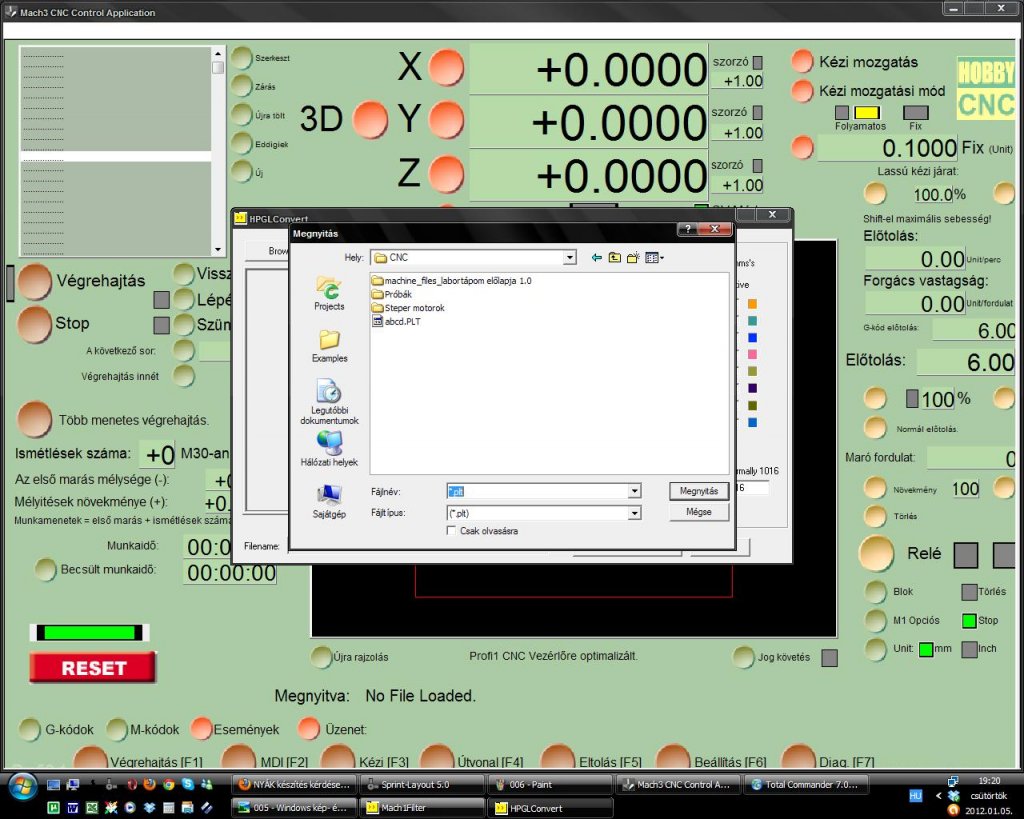Click the Több menetes végrehajtás button
This screenshot has width=1024, height=819.
(35, 419)
